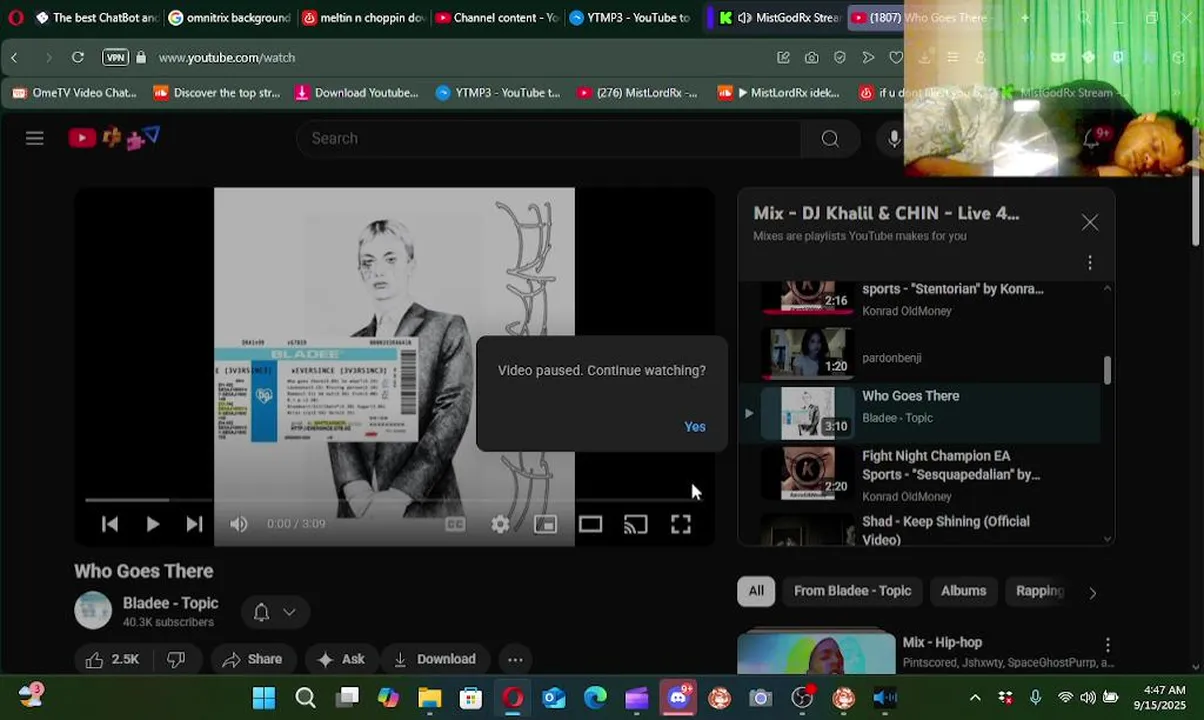
Task: Open more actions three-dot menu below video
Action: (x=515, y=659)
